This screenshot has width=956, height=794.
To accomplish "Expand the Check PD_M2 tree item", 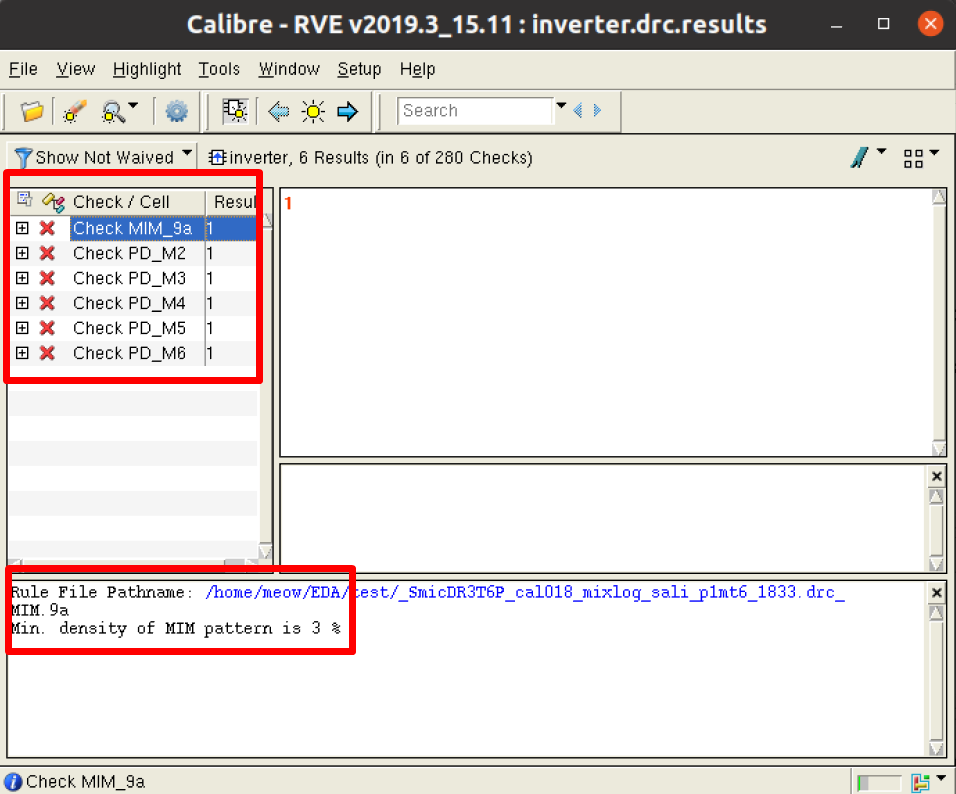I will tap(22, 253).
